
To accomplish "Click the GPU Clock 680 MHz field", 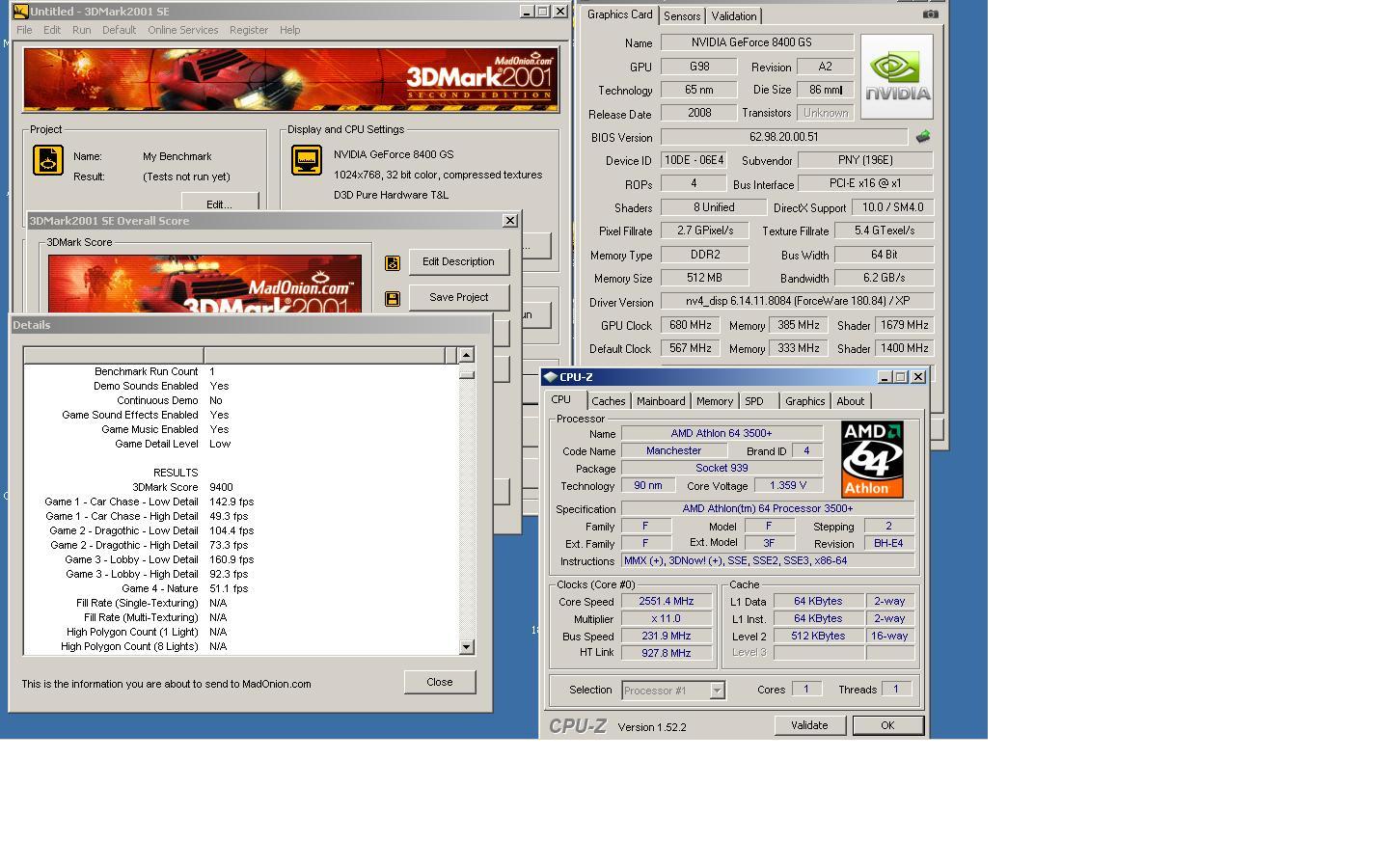I will [x=691, y=325].
